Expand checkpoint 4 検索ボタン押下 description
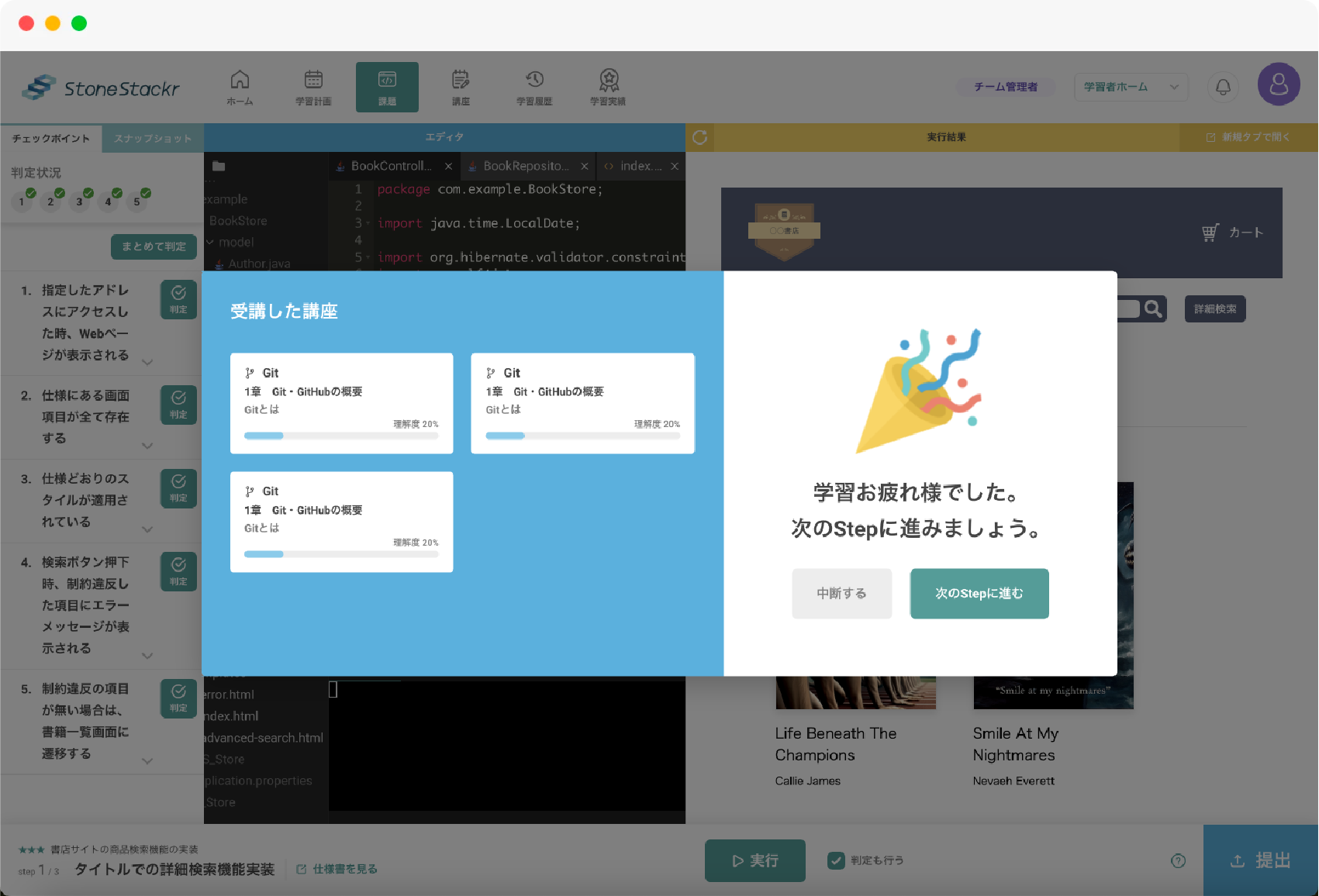The image size is (1319, 896). coord(147,656)
